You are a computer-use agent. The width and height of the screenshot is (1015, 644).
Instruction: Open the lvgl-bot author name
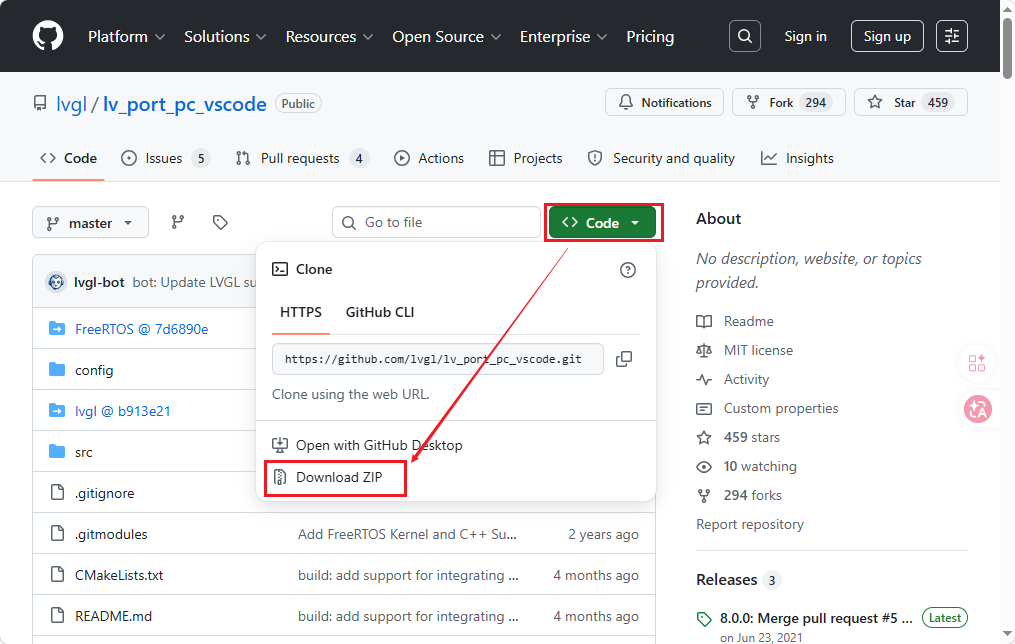click(x=99, y=282)
